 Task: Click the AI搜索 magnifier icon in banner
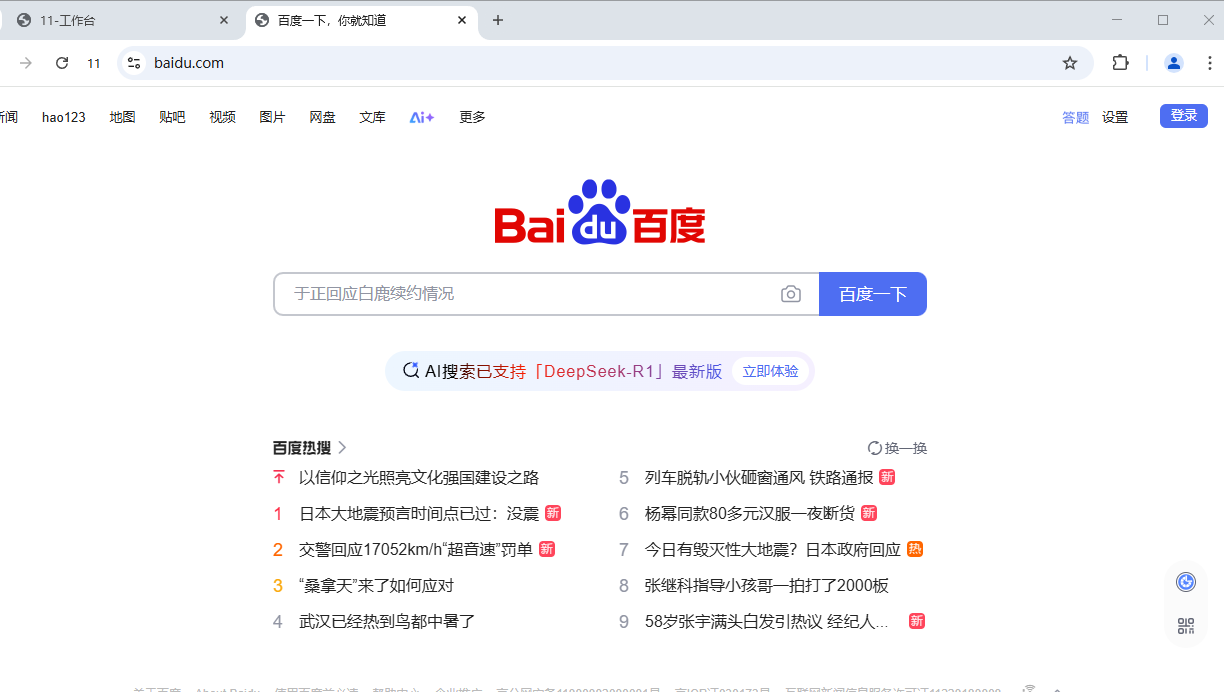tap(411, 371)
